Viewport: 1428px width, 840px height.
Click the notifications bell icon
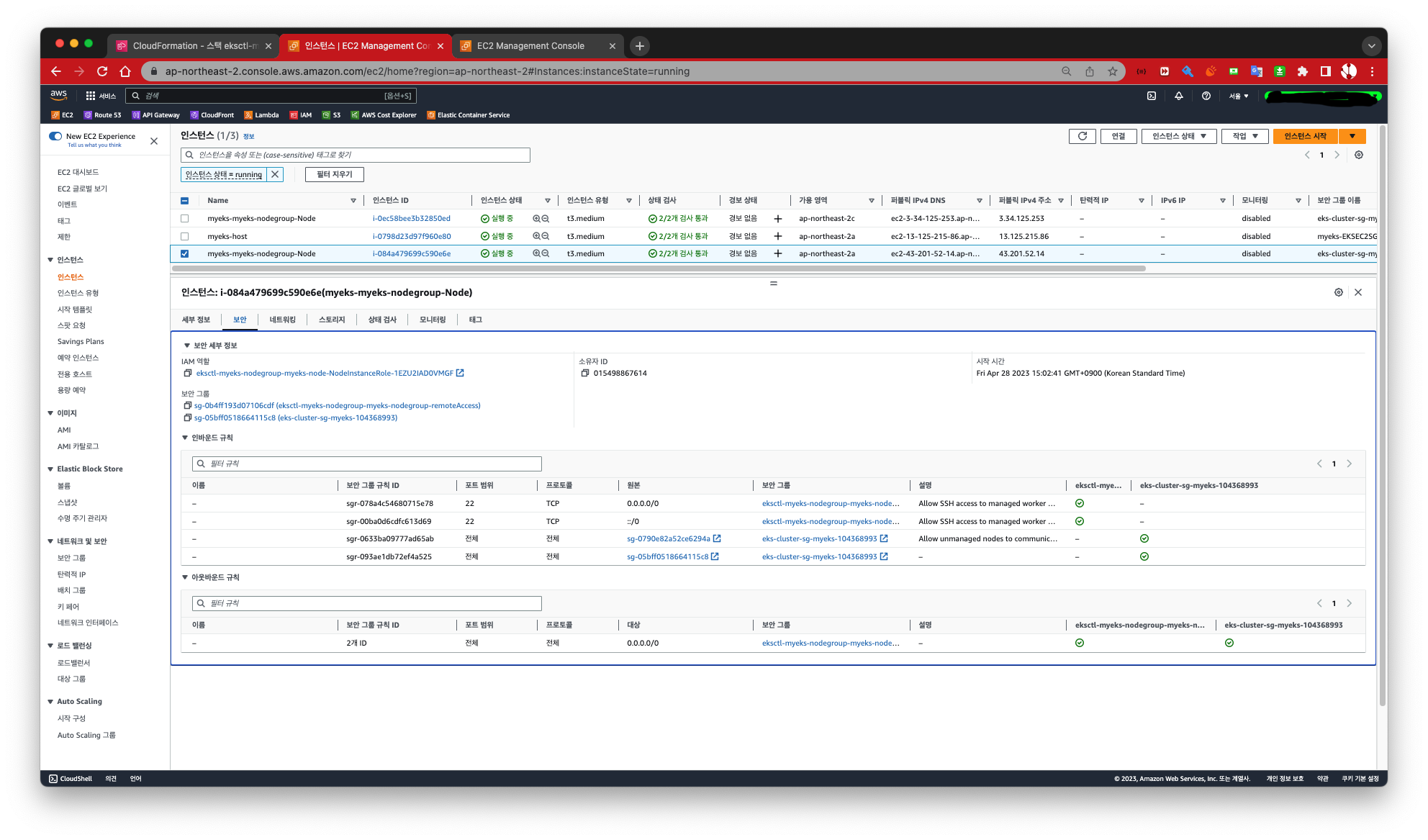1178,96
